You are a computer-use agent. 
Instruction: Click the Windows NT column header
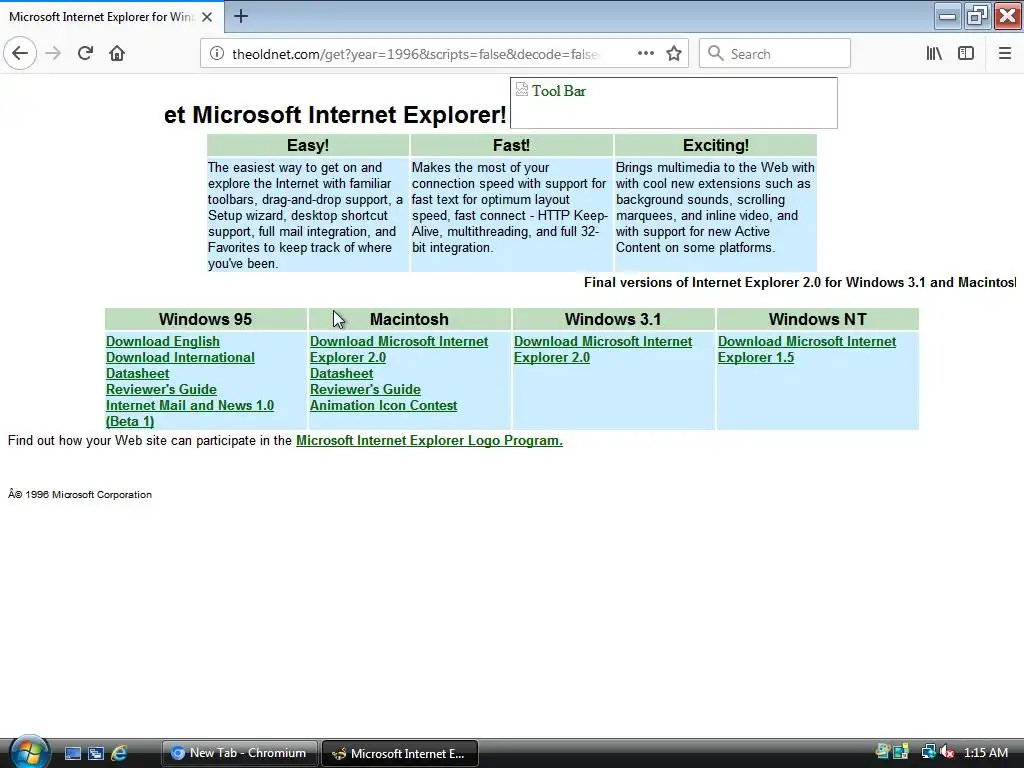(x=817, y=319)
